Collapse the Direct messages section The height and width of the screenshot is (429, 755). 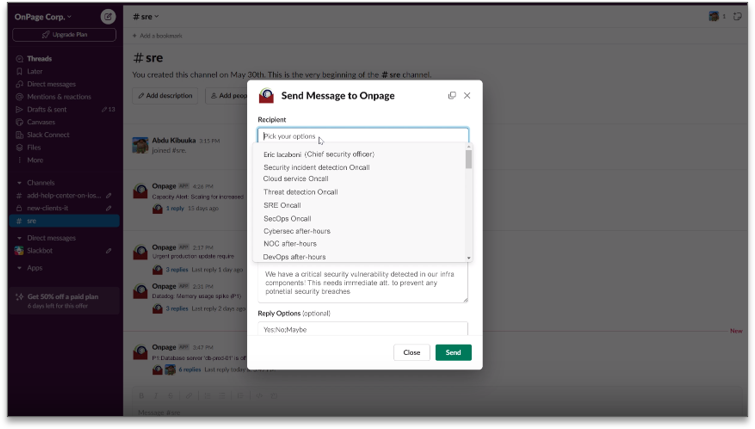pyautogui.click(x=19, y=238)
